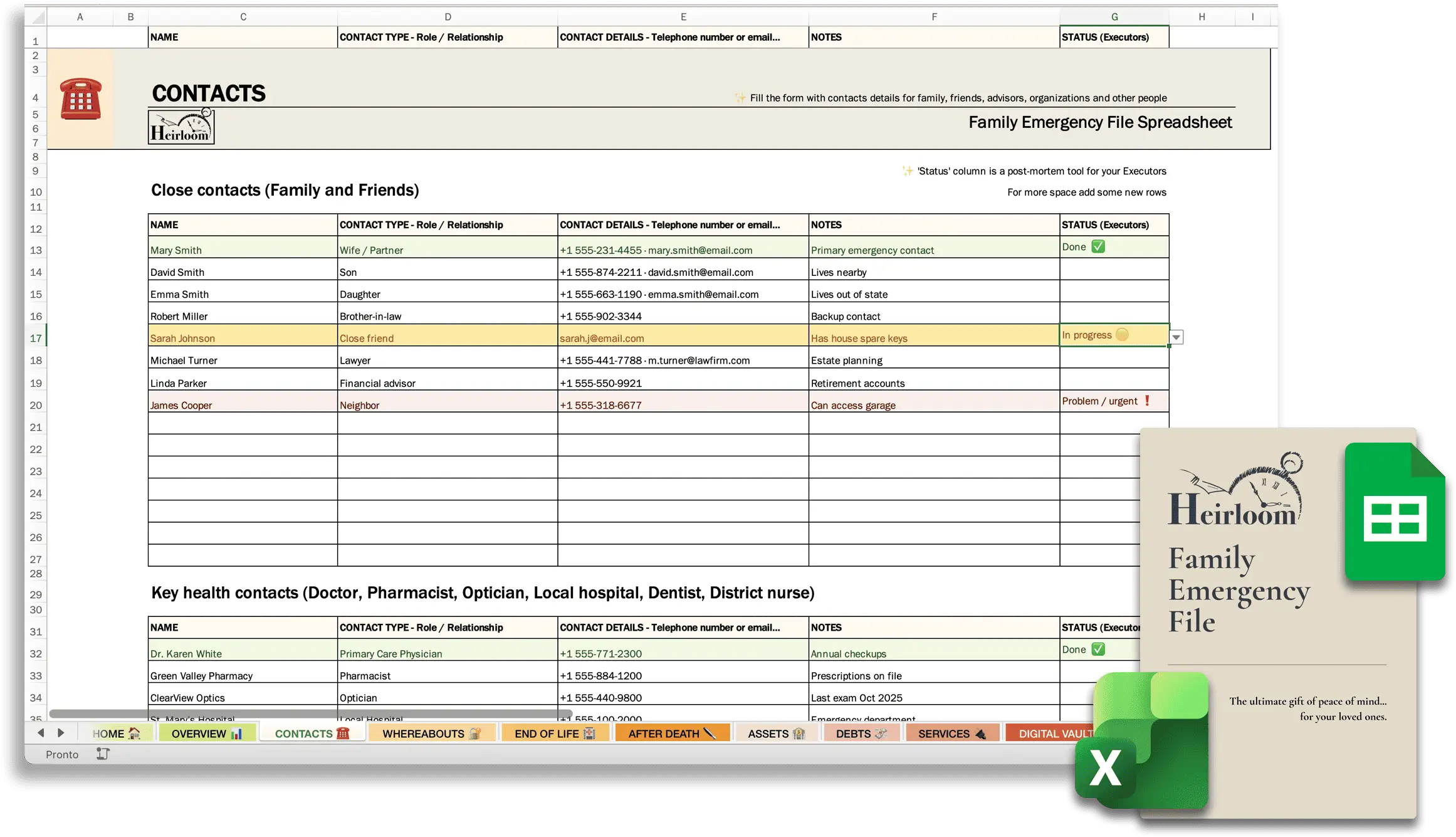This screenshot has width=1456, height=837.
Task: Click the red telephone icon beside CONTACTS title
Action: 81,98
